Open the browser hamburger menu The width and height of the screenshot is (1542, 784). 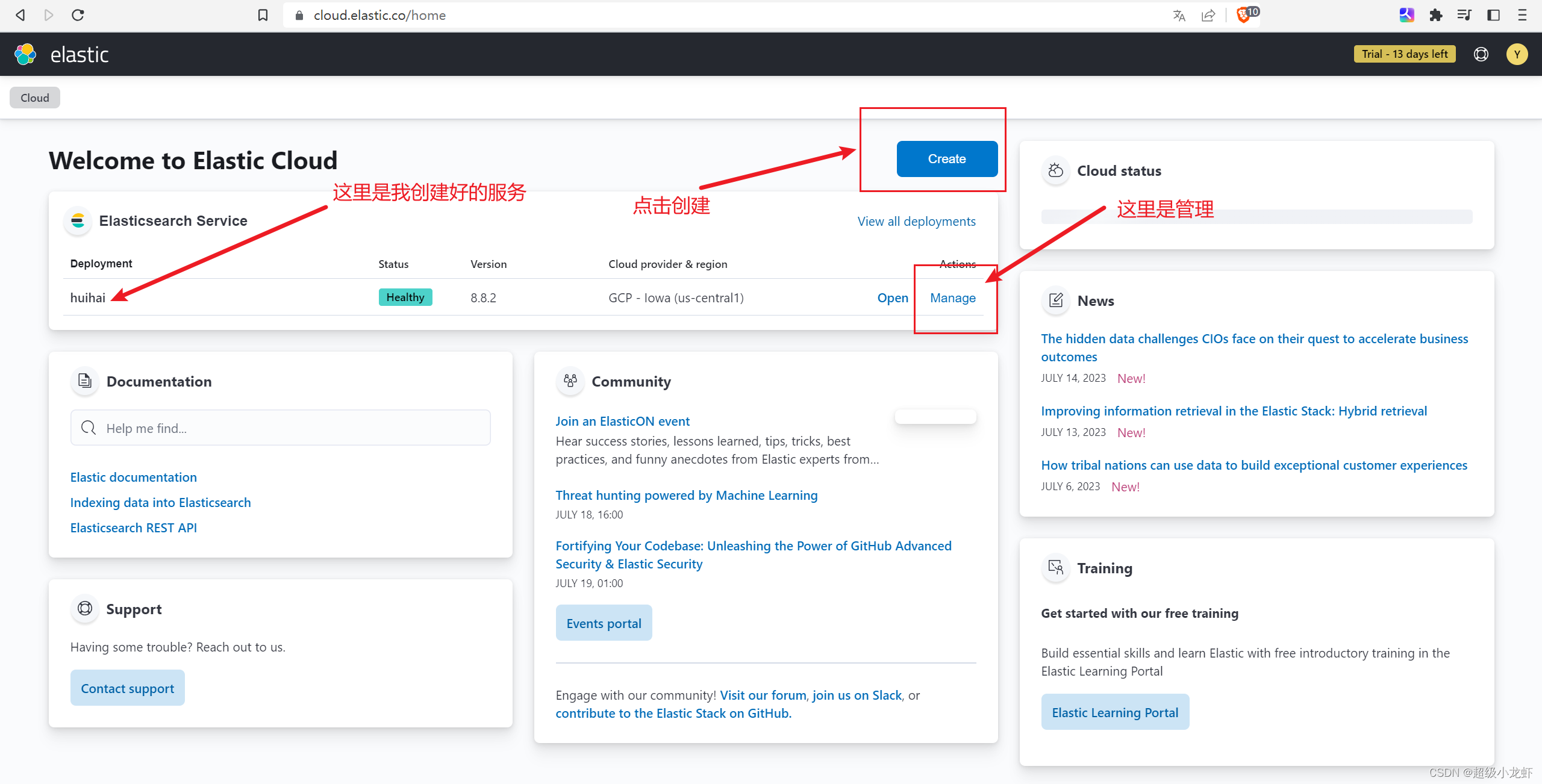(x=1522, y=15)
